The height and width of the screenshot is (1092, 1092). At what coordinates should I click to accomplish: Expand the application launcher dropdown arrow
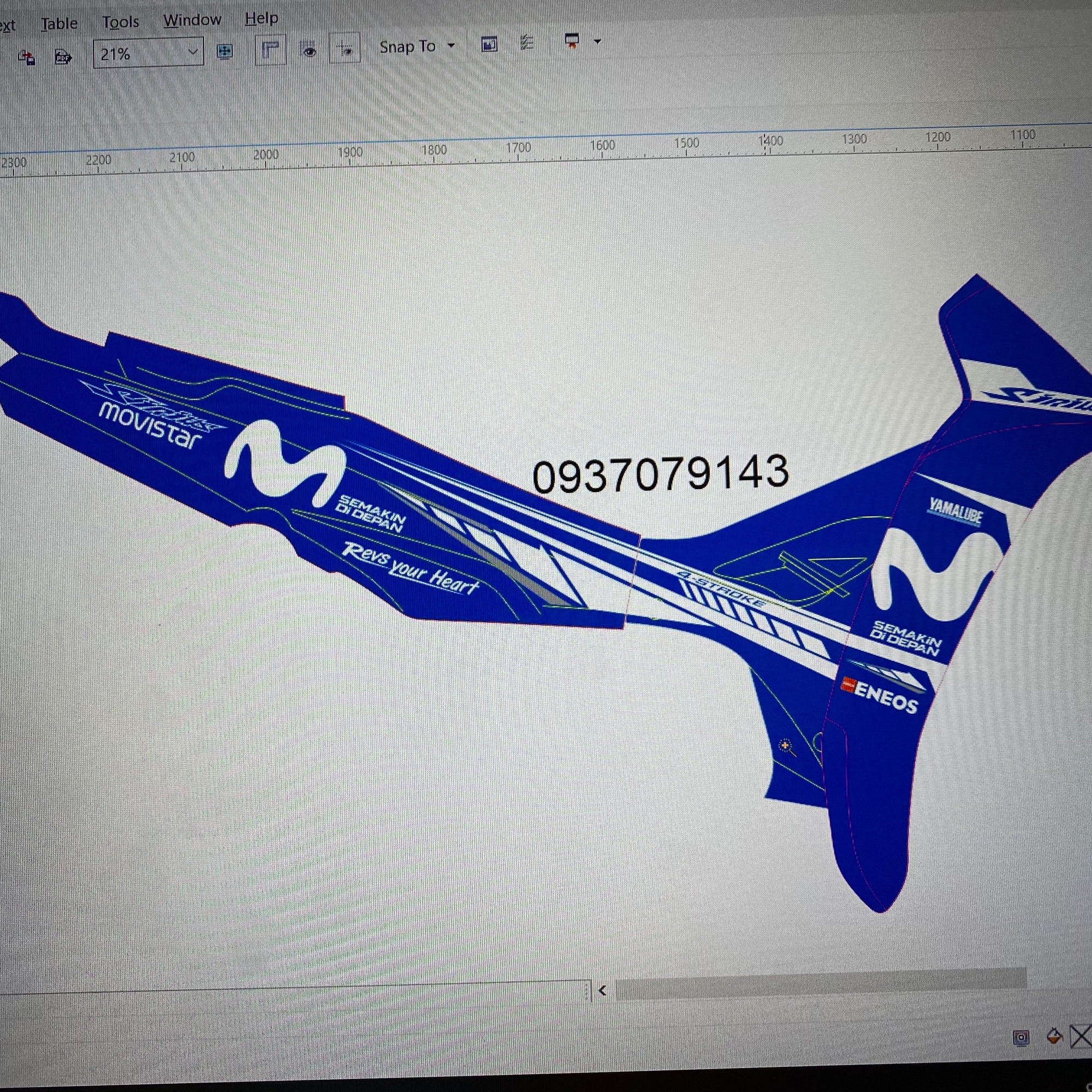(x=597, y=41)
